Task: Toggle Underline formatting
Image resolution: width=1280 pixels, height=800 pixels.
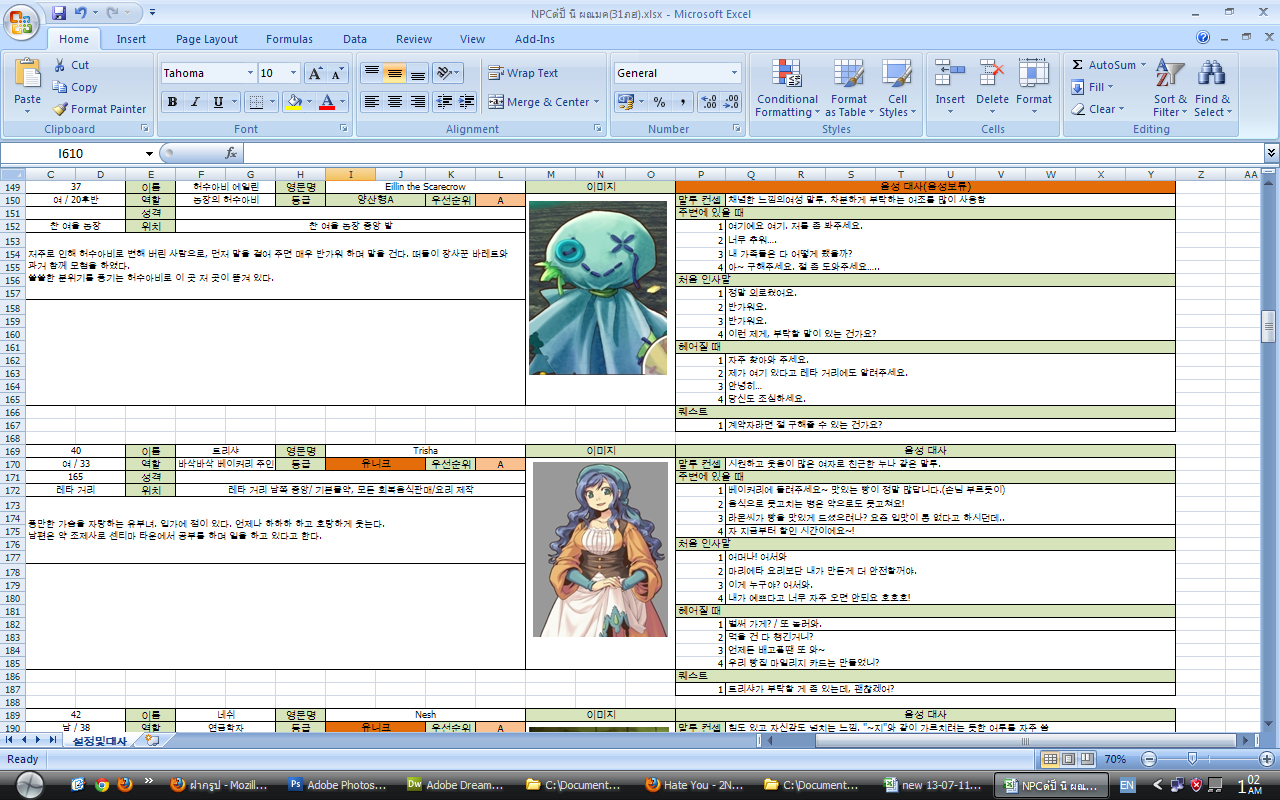Action: point(216,102)
